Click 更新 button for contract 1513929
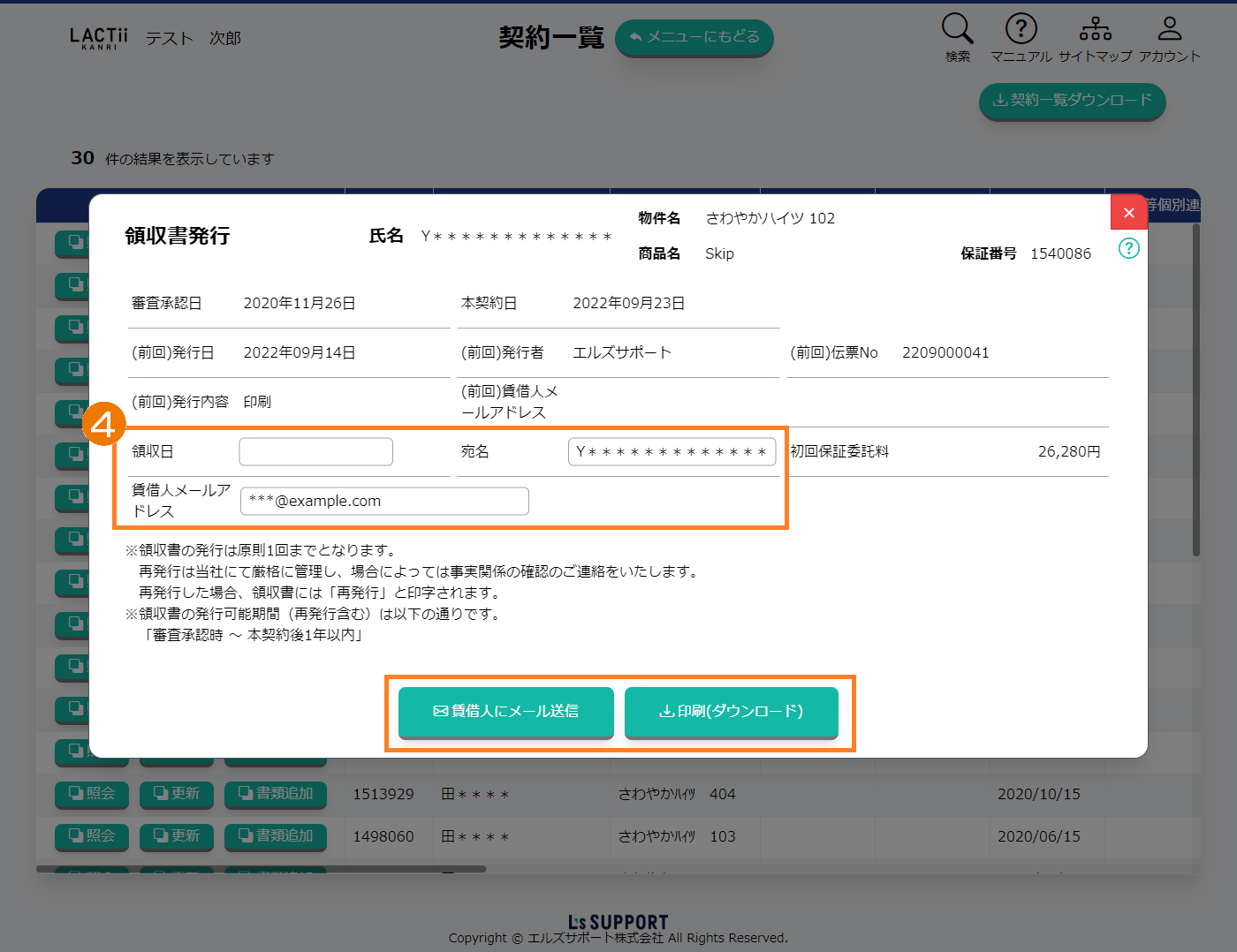This screenshot has width=1237, height=952. 177,794
